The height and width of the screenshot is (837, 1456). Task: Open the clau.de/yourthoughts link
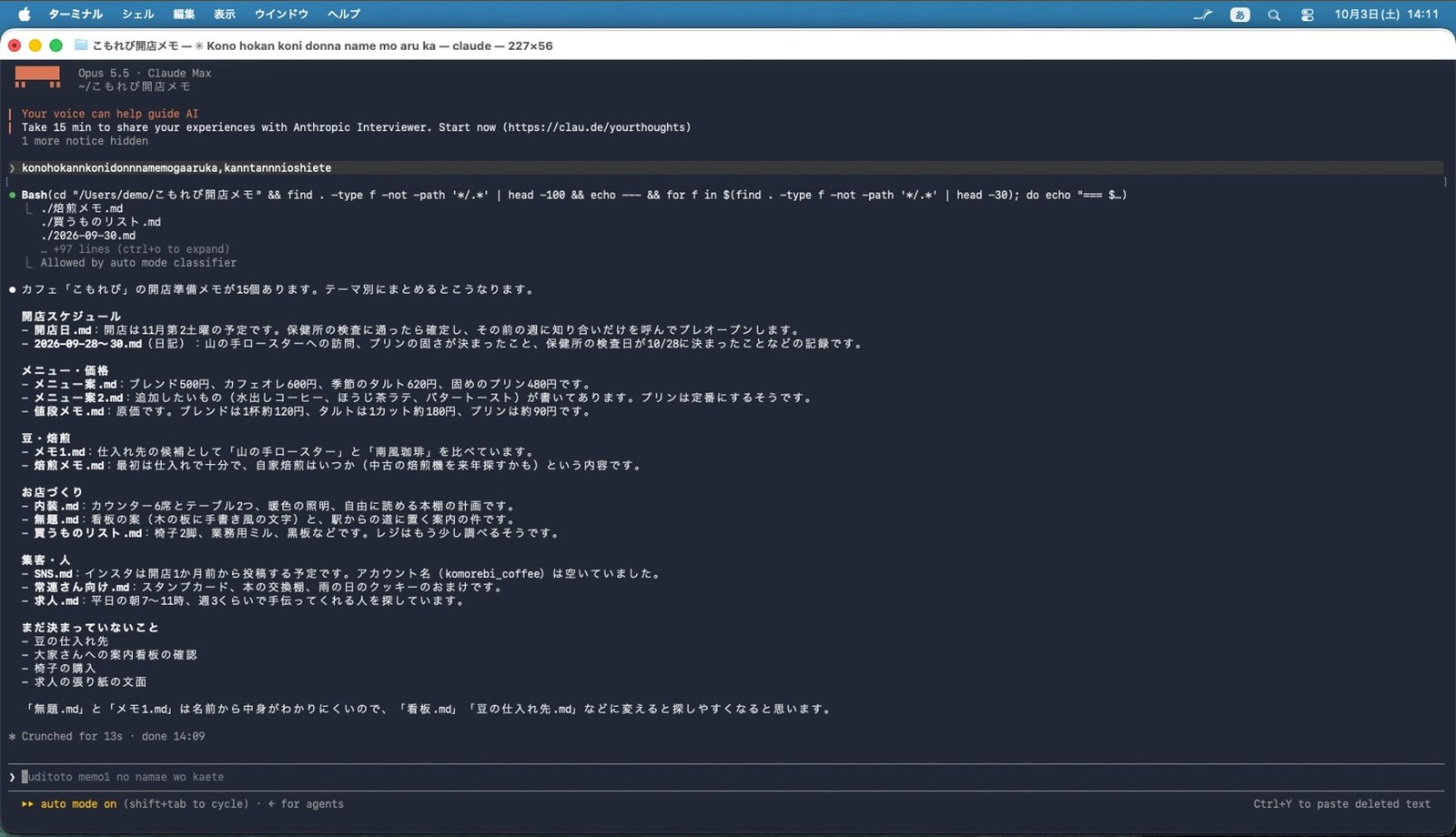coord(597,127)
